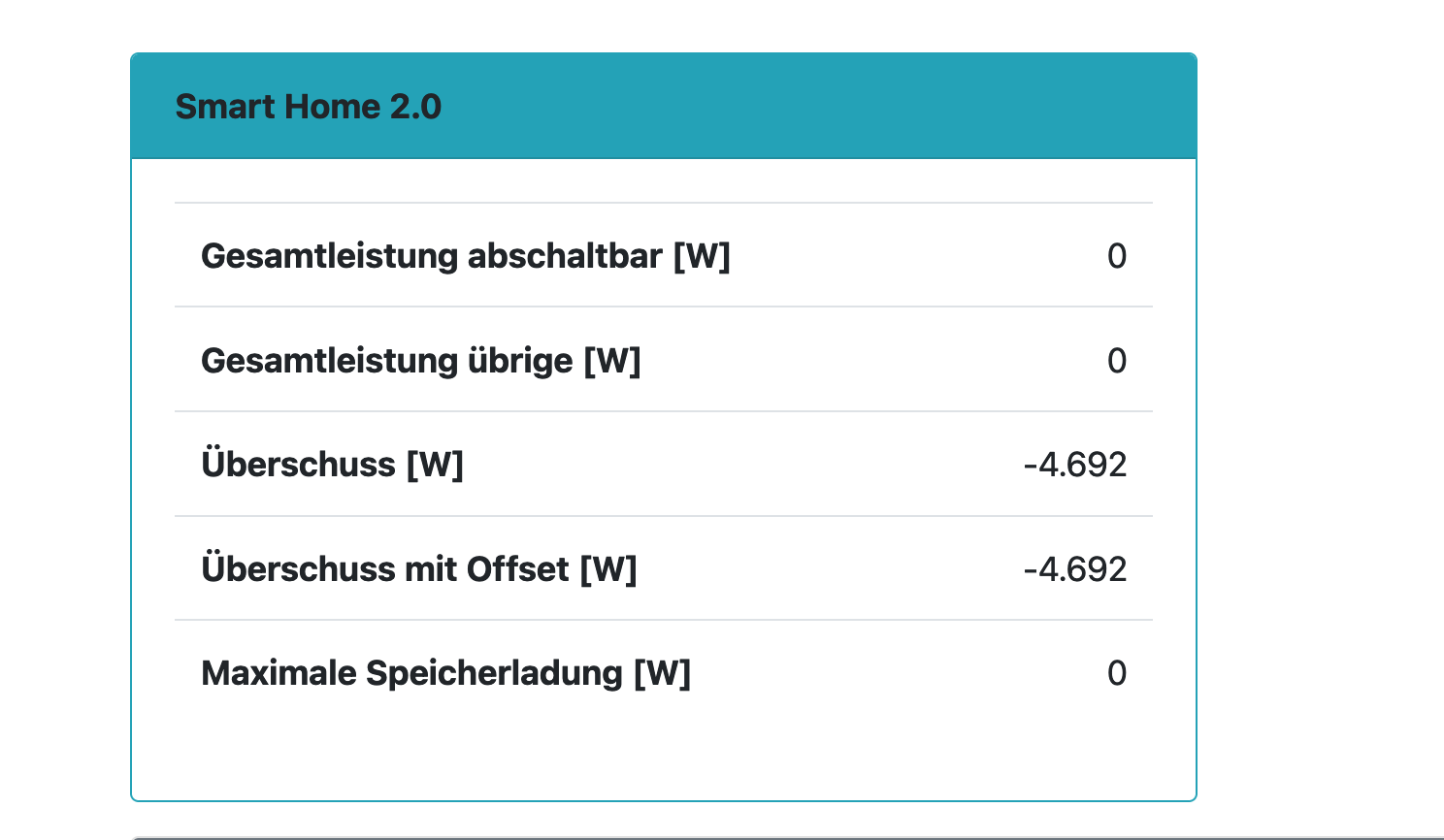The height and width of the screenshot is (840, 1444).
Task: Click the value 0 for Gesamtleistung übrige
Action: click(x=1117, y=361)
